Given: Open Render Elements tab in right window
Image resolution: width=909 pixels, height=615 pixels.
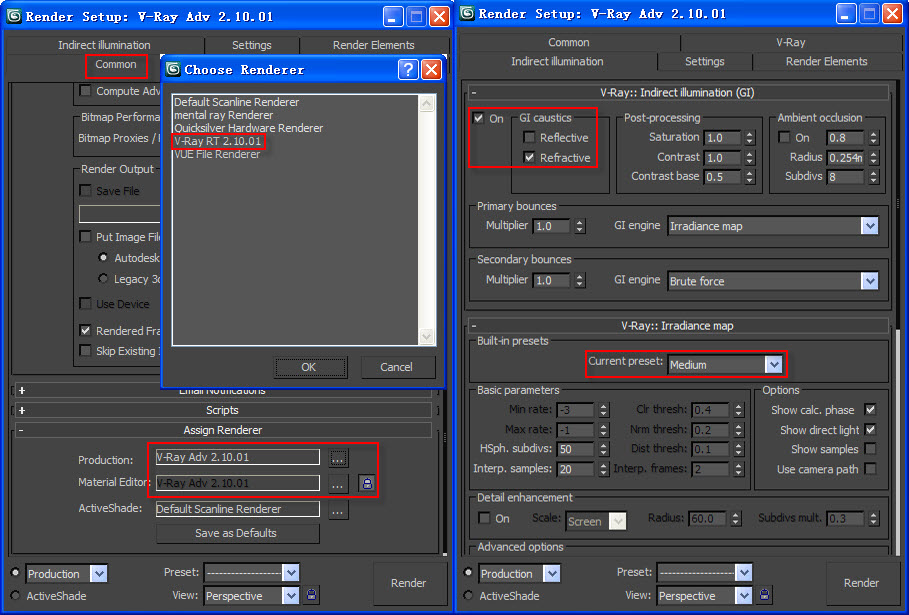Looking at the screenshot, I should (x=826, y=61).
